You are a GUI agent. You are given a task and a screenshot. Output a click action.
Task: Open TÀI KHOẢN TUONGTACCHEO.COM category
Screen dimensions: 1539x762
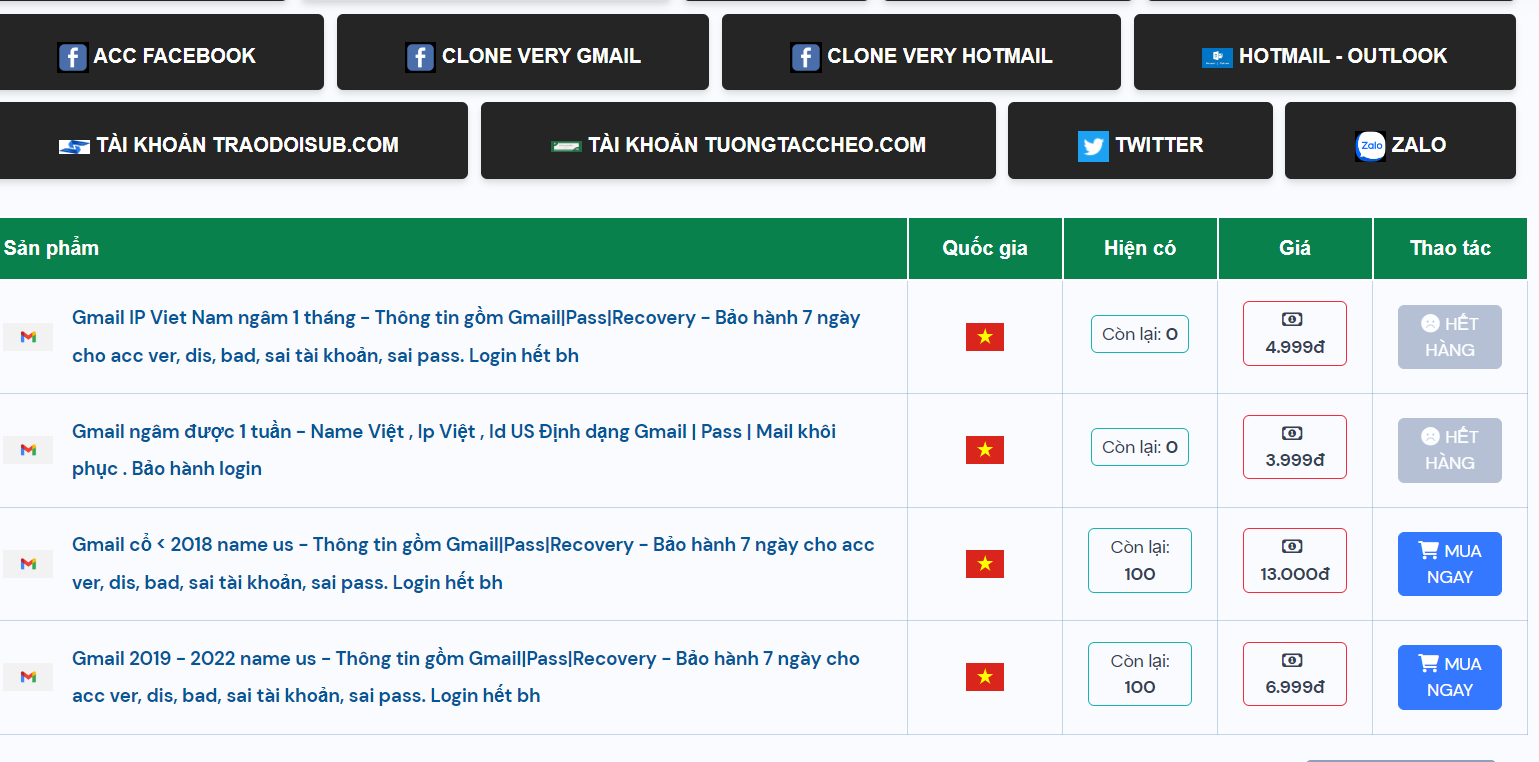coord(738,140)
